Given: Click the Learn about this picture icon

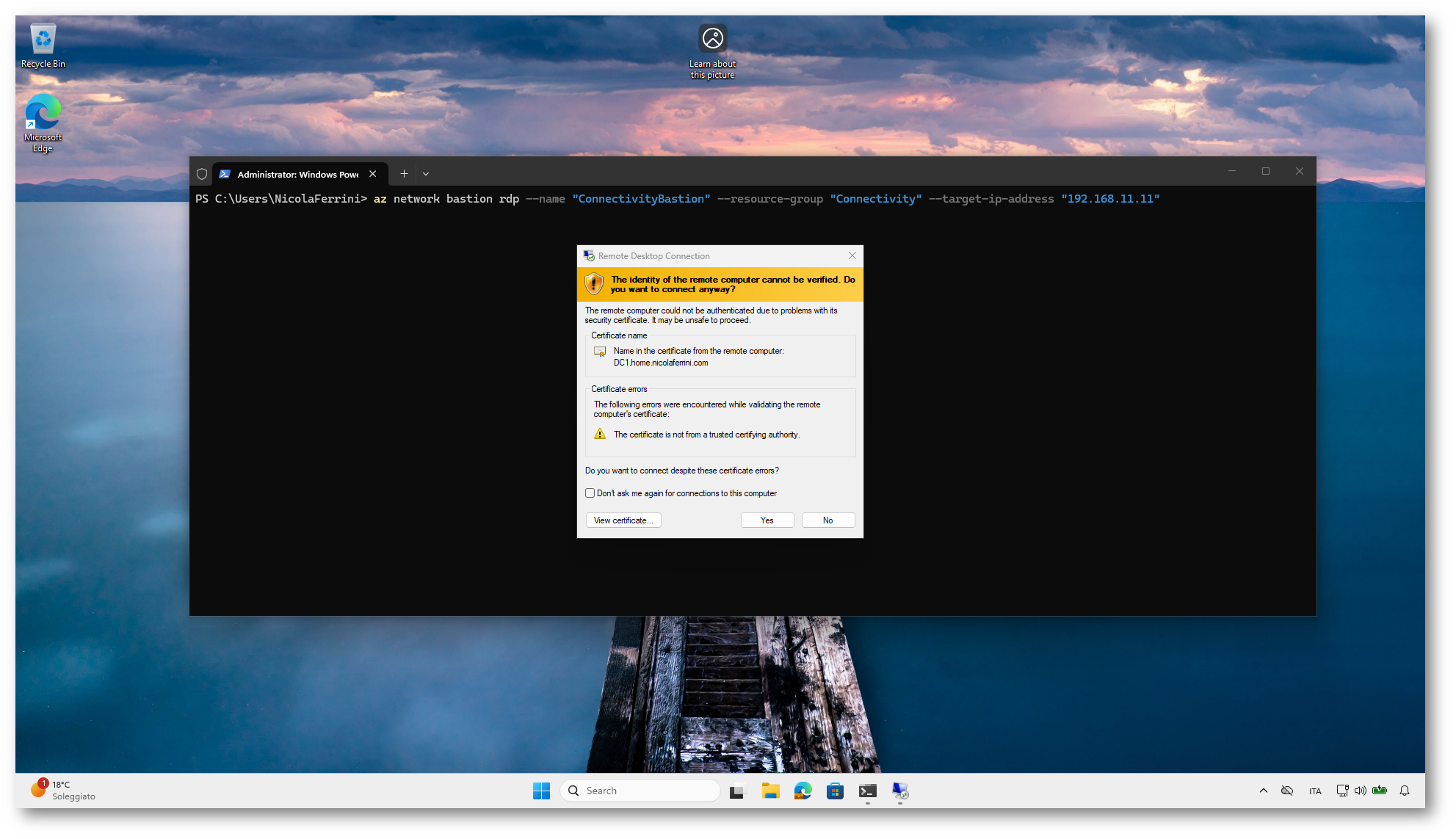Looking at the screenshot, I should (x=712, y=38).
